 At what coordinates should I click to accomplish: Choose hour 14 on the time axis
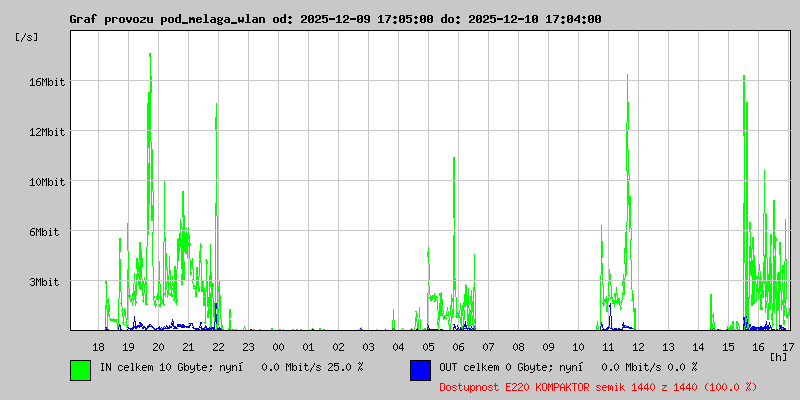pyautogui.click(x=698, y=346)
